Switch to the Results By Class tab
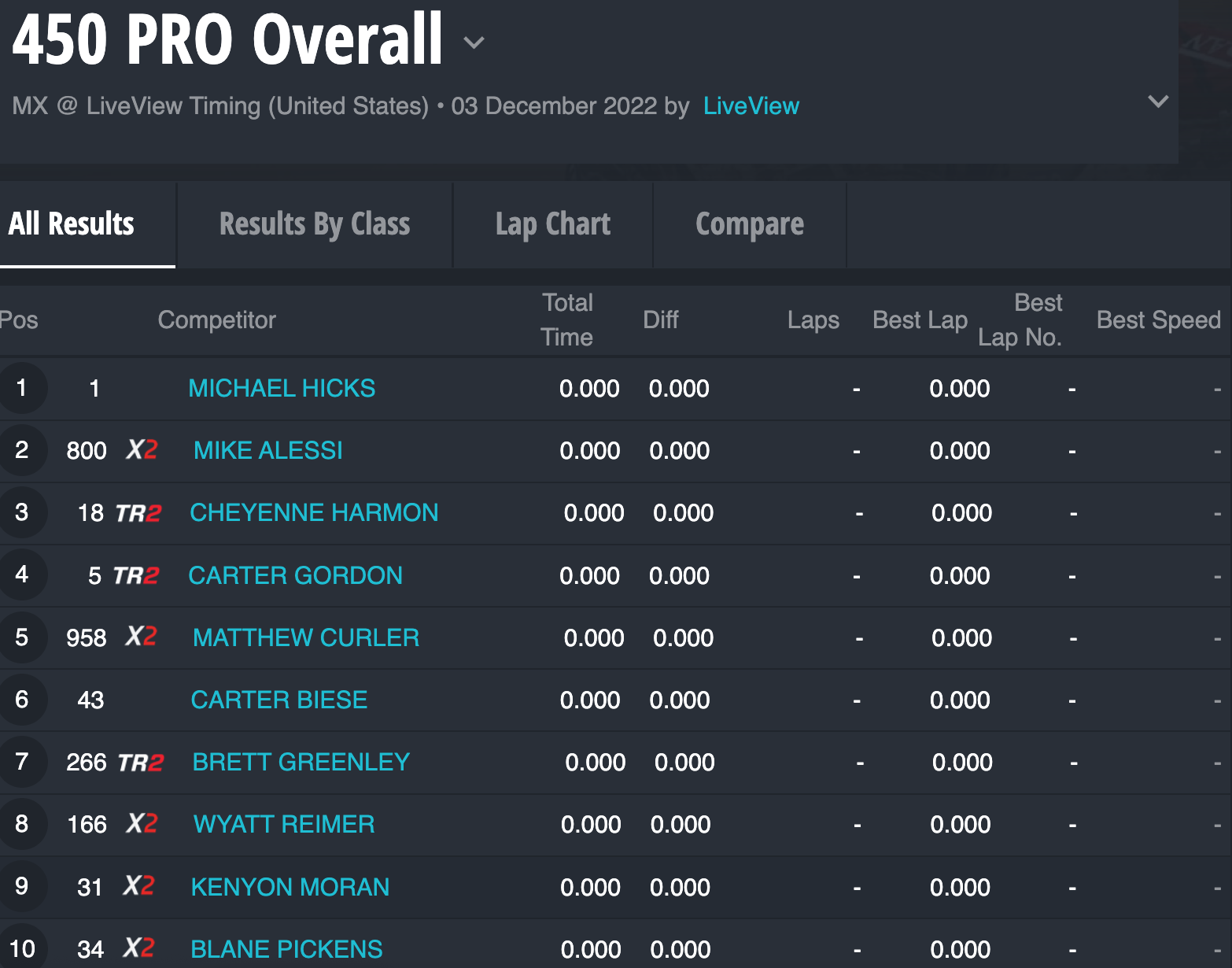 pos(314,224)
